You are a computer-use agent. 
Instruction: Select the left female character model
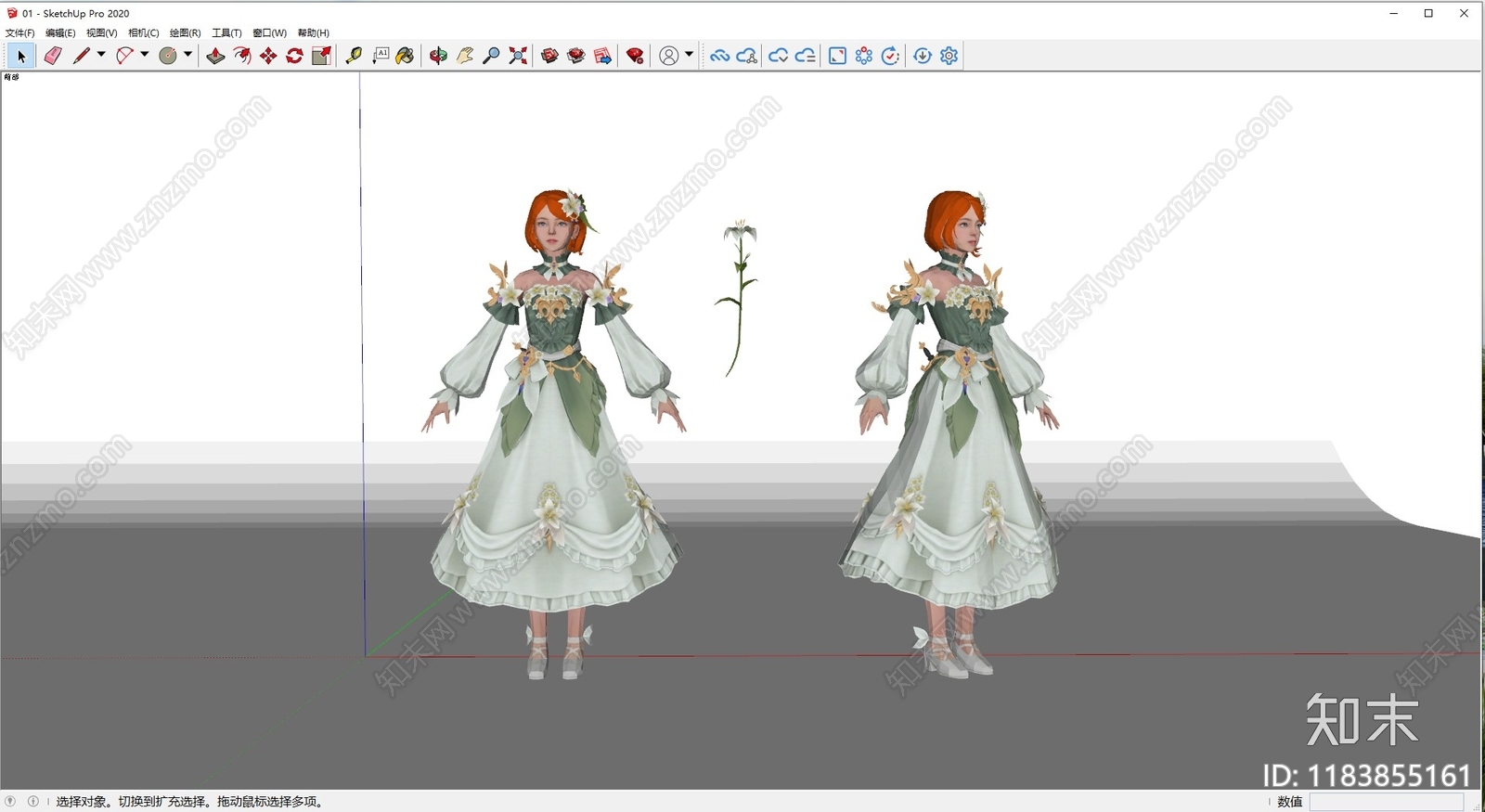(x=555, y=434)
